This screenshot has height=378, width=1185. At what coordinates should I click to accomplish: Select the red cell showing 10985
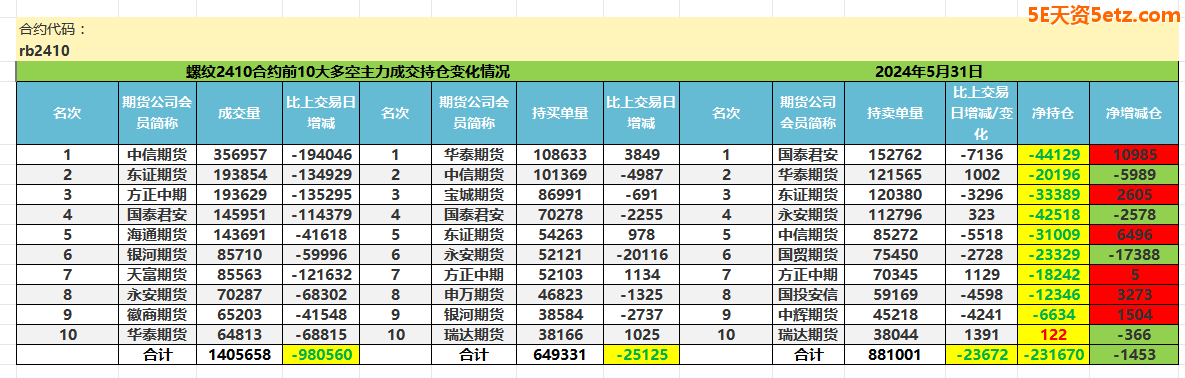coord(1134,154)
